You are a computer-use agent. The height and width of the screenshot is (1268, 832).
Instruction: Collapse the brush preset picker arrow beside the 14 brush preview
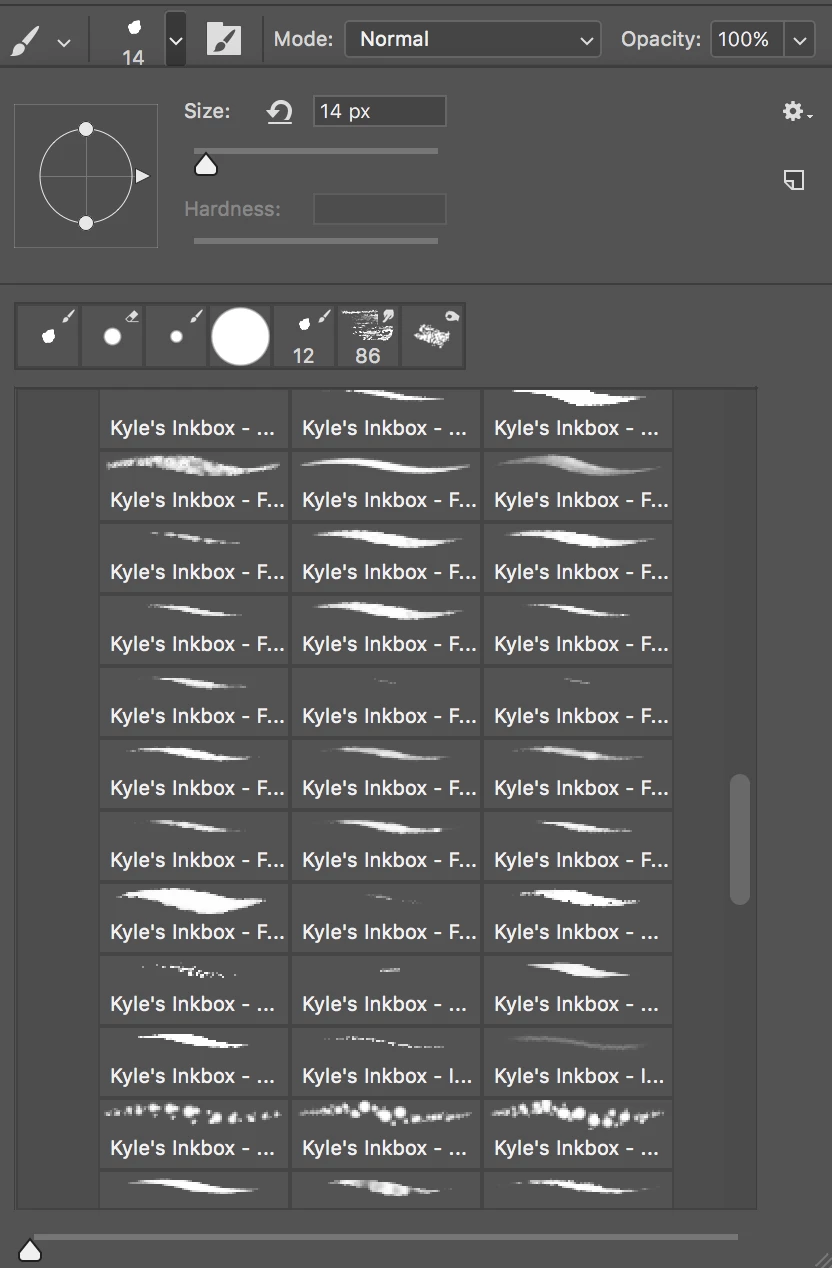[x=176, y=40]
